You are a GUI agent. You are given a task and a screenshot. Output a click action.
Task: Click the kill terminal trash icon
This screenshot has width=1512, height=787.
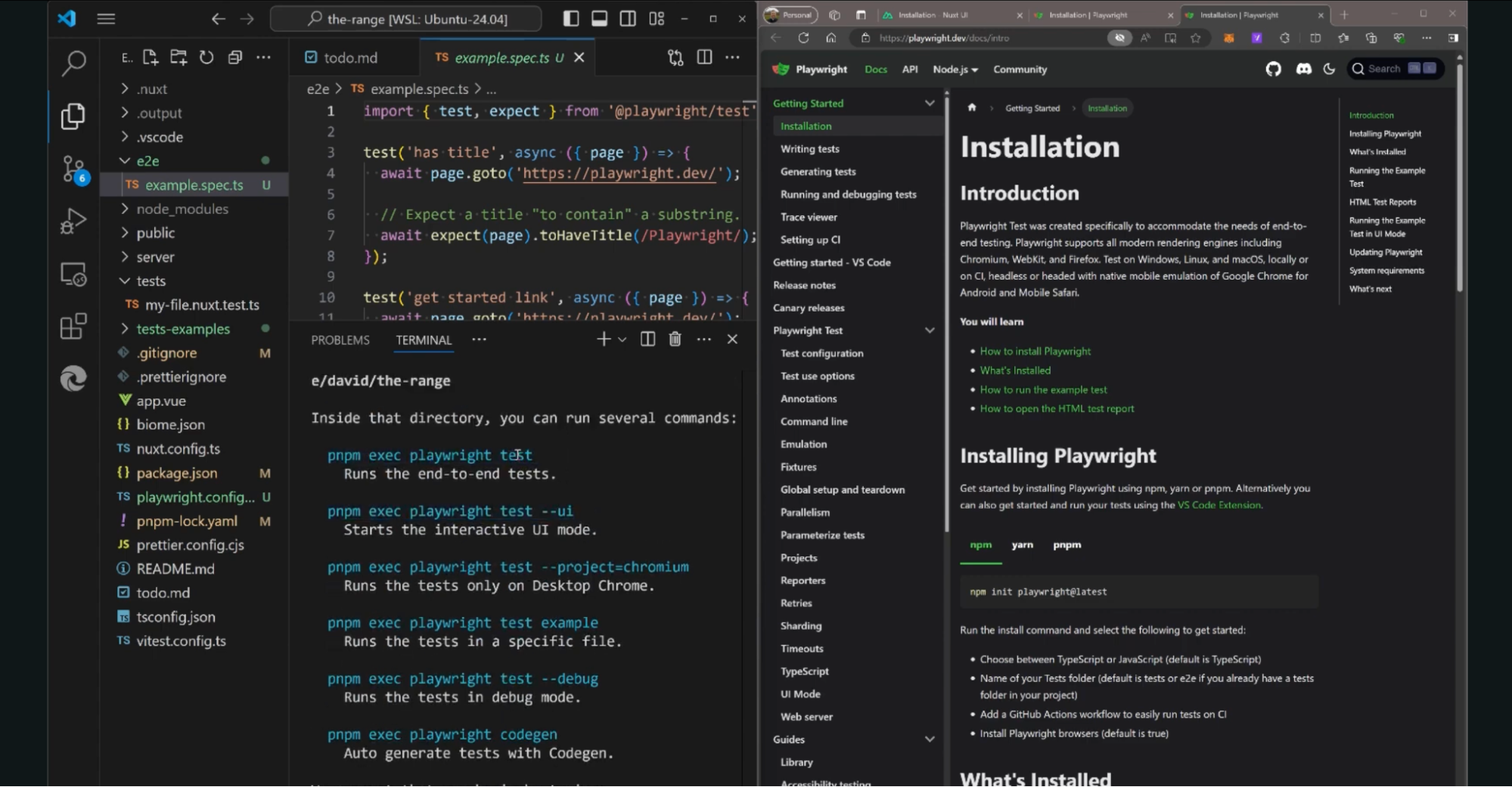[x=675, y=339]
